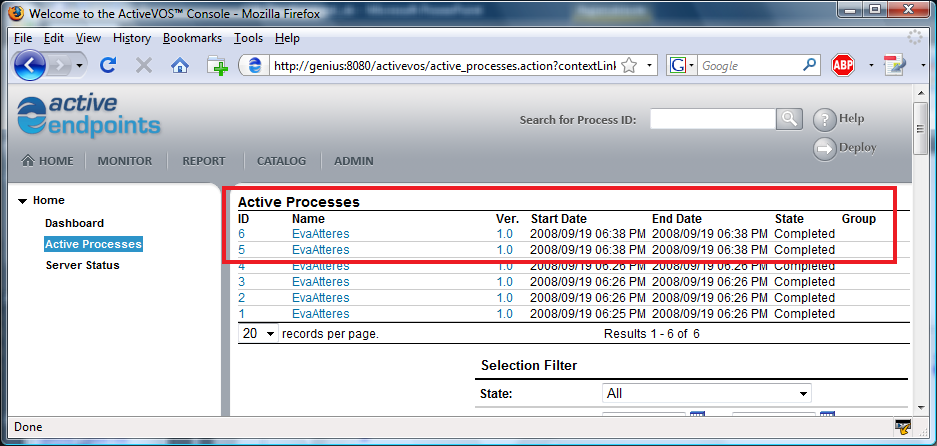Open the CATALOG navigation tab
Viewport: 937px width, 446px height.
coord(281,161)
